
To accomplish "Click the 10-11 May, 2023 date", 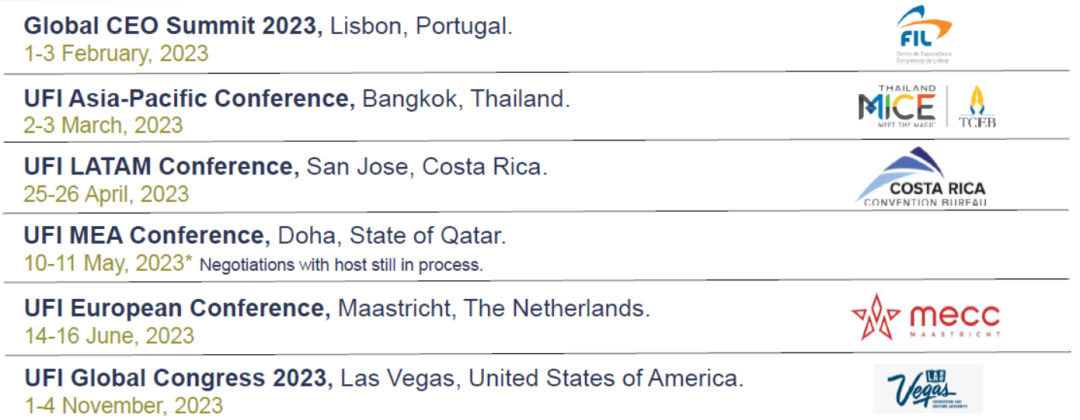I will 104,264.
